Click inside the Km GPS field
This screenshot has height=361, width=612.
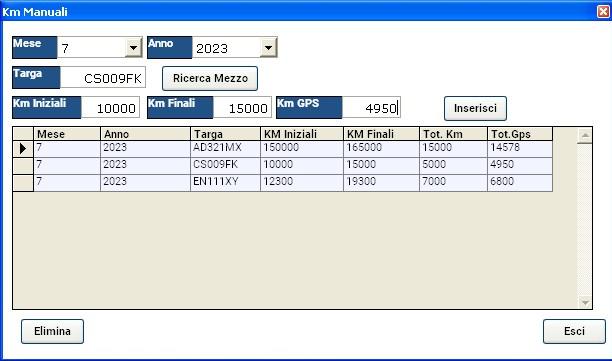pyautogui.click(x=371, y=107)
